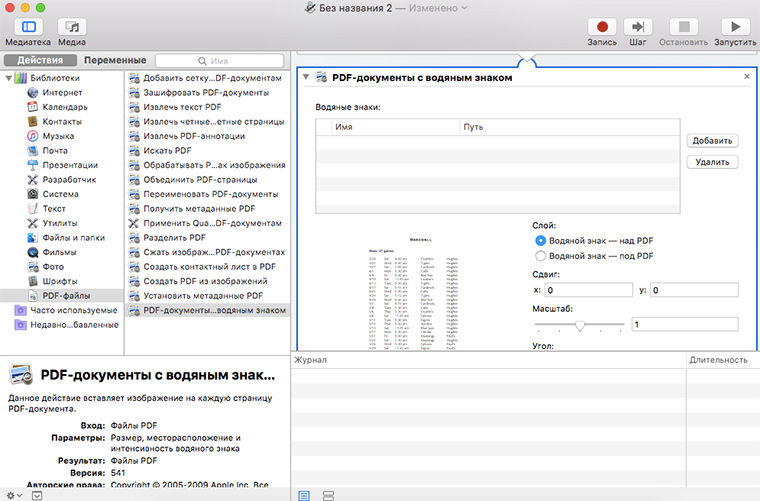Image resolution: width=760 pixels, height=501 pixels.
Task: Select the Контакты category
Action: click(x=62, y=122)
